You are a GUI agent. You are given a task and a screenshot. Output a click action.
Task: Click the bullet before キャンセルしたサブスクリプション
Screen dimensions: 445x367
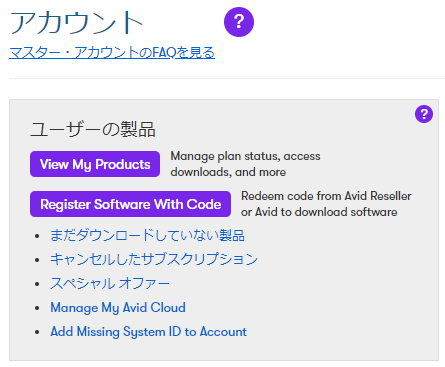pyautogui.click(x=37, y=260)
